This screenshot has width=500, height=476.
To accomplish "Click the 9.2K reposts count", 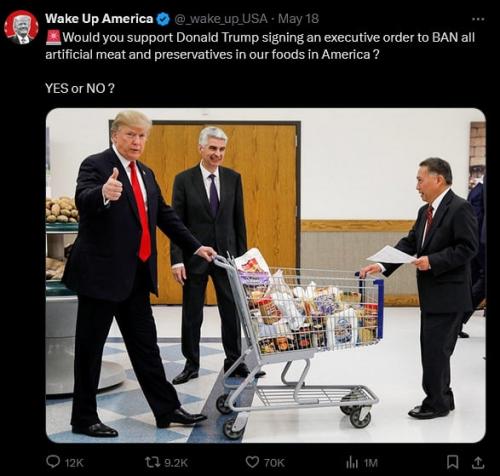I will [176, 463].
